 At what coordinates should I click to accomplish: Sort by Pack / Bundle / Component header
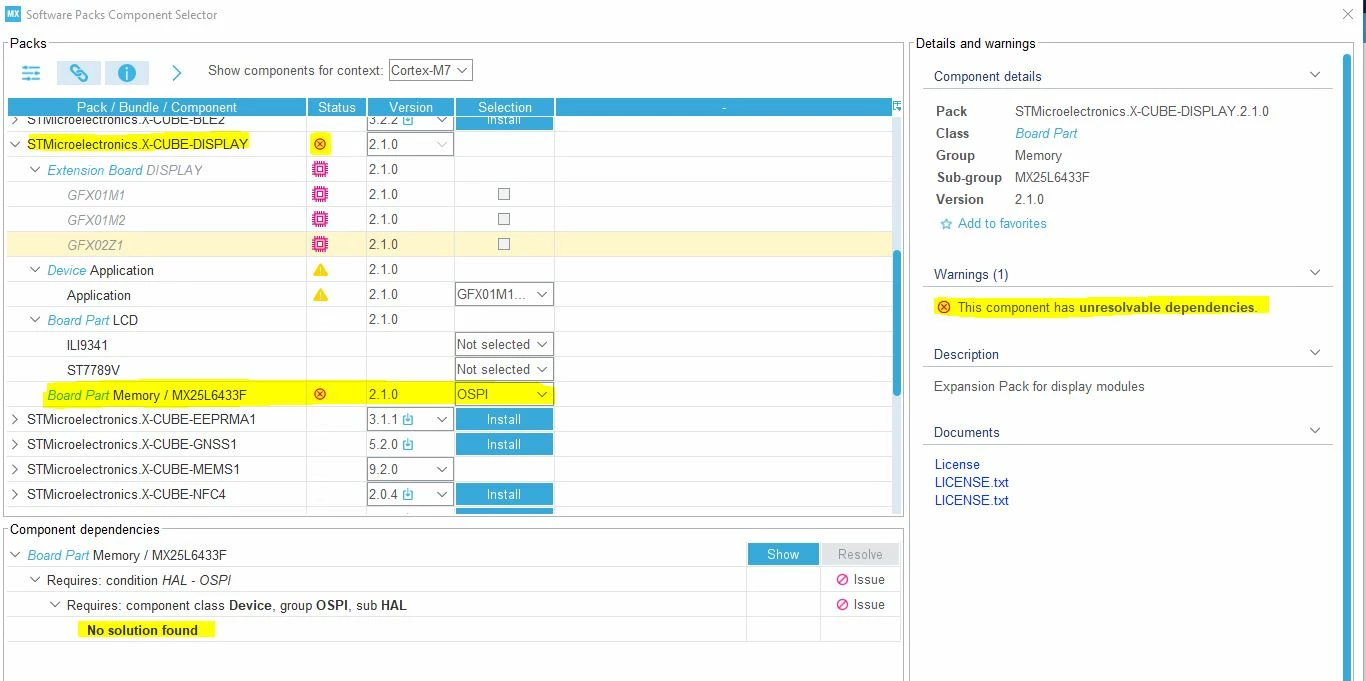tap(157, 107)
